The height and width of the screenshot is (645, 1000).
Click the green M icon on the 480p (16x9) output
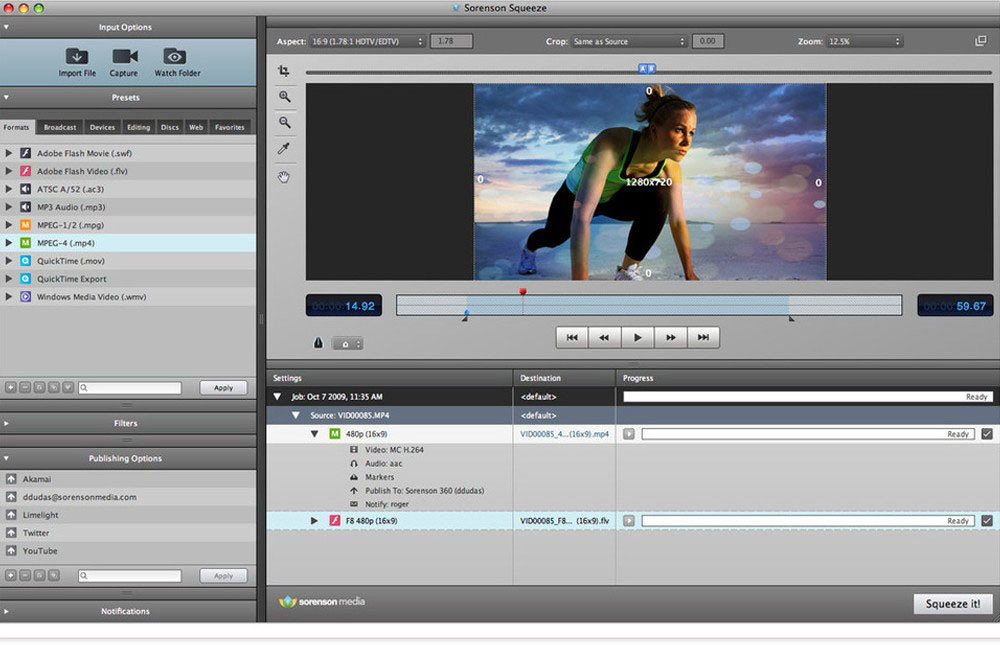(335, 434)
